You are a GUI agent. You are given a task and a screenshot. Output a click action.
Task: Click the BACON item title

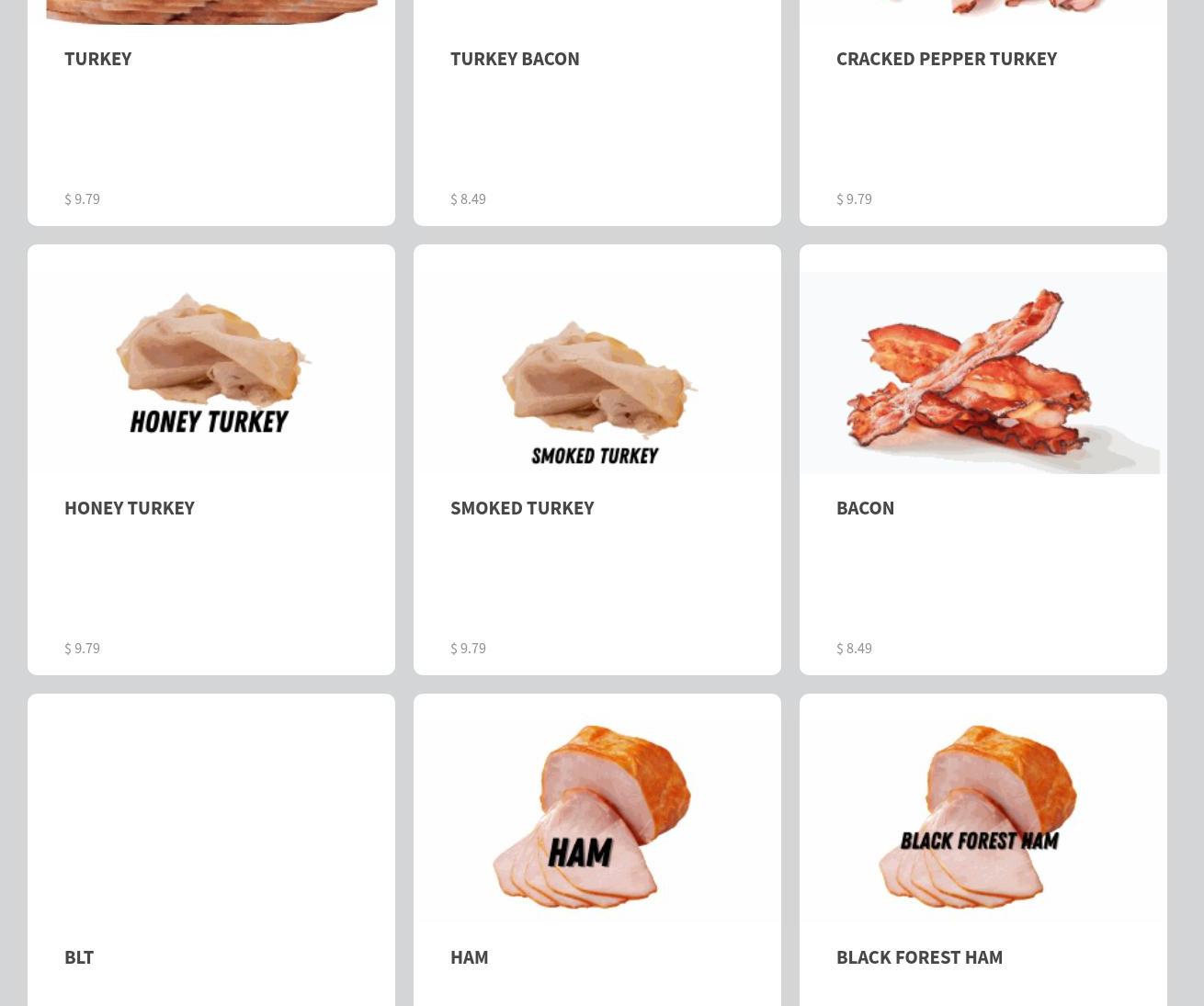pyautogui.click(x=865, y=507)
